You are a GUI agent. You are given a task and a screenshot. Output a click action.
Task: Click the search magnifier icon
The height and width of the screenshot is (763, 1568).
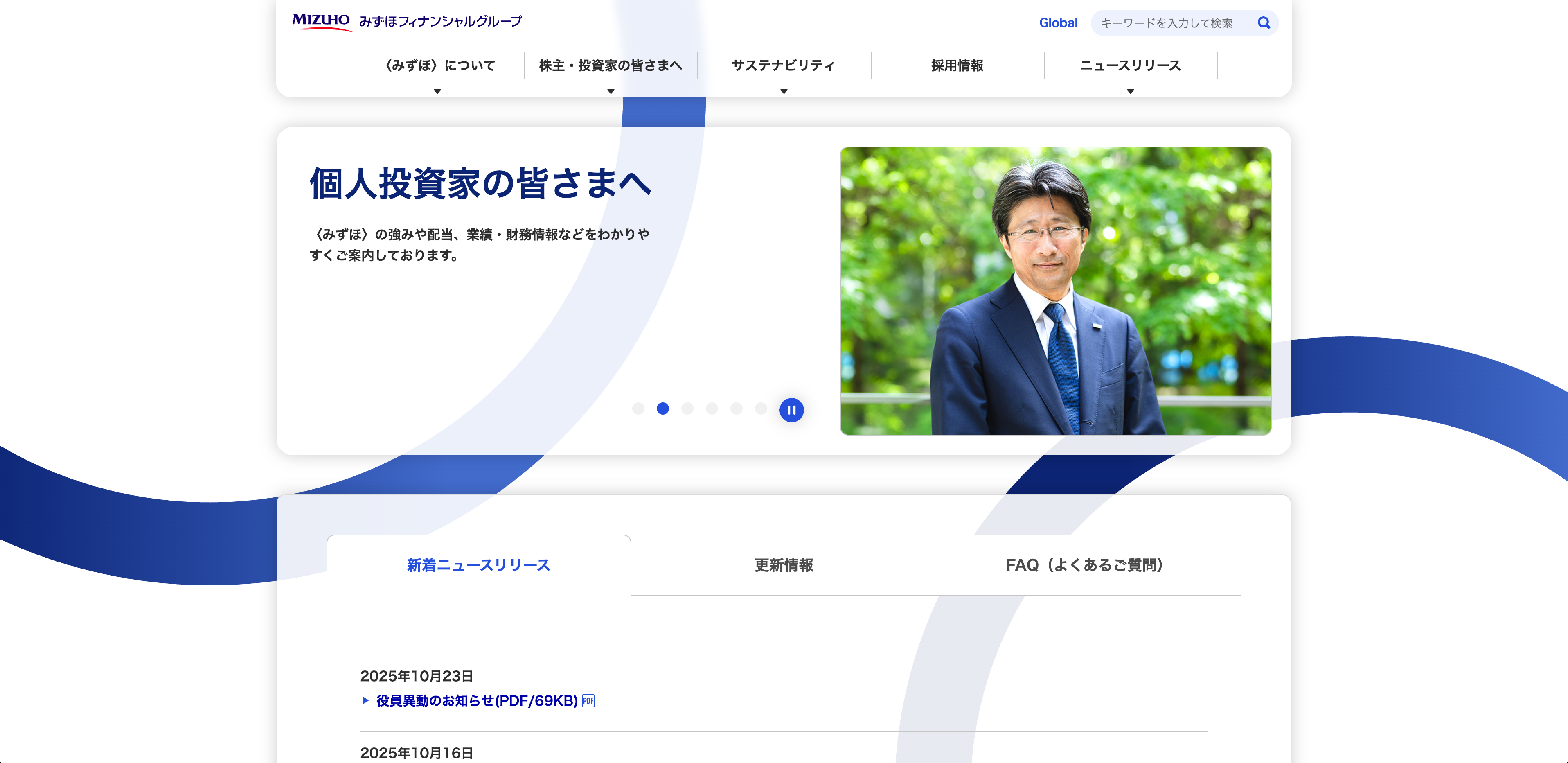click(x=1264, y=23)
